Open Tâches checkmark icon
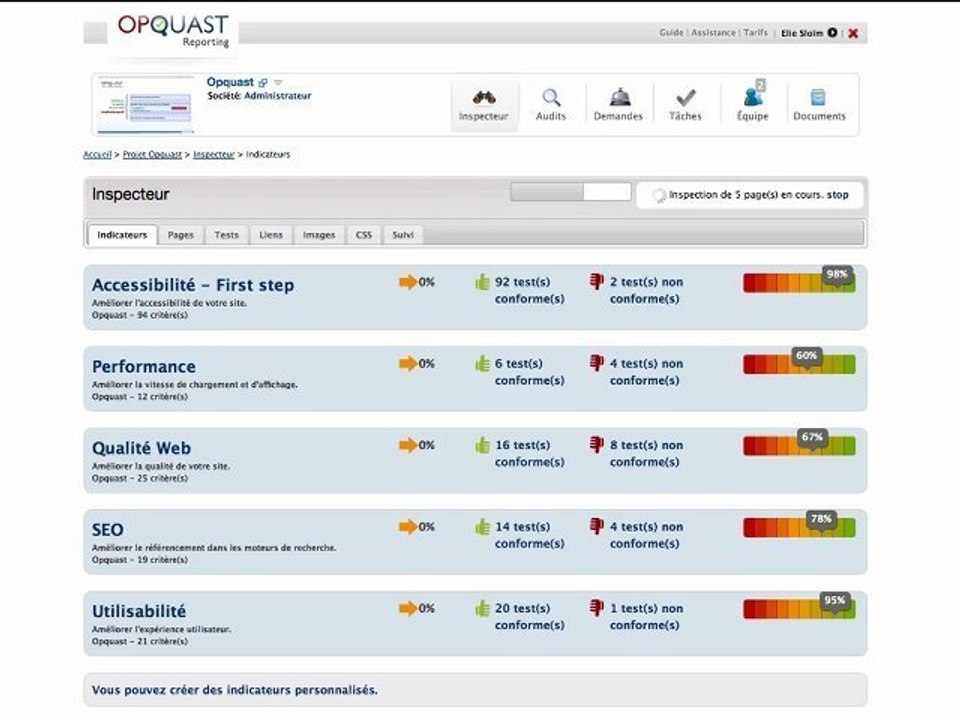The image size is (960, 720). coord(686,97)
